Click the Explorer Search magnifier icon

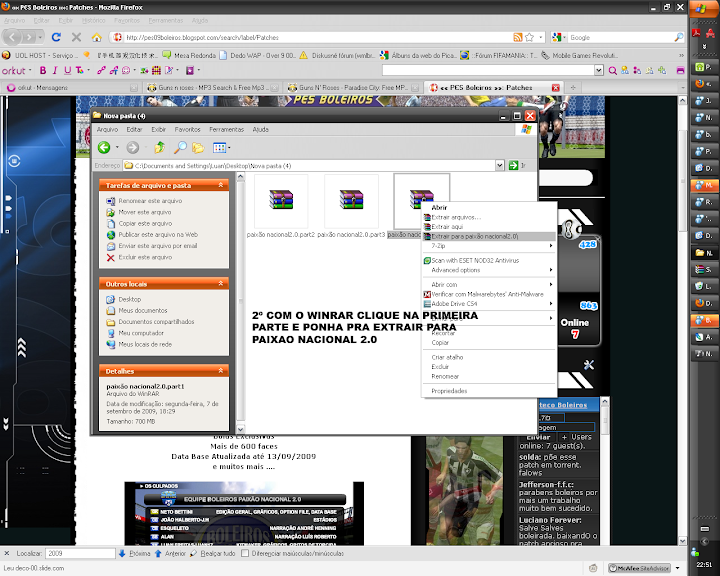click(180, 147)
